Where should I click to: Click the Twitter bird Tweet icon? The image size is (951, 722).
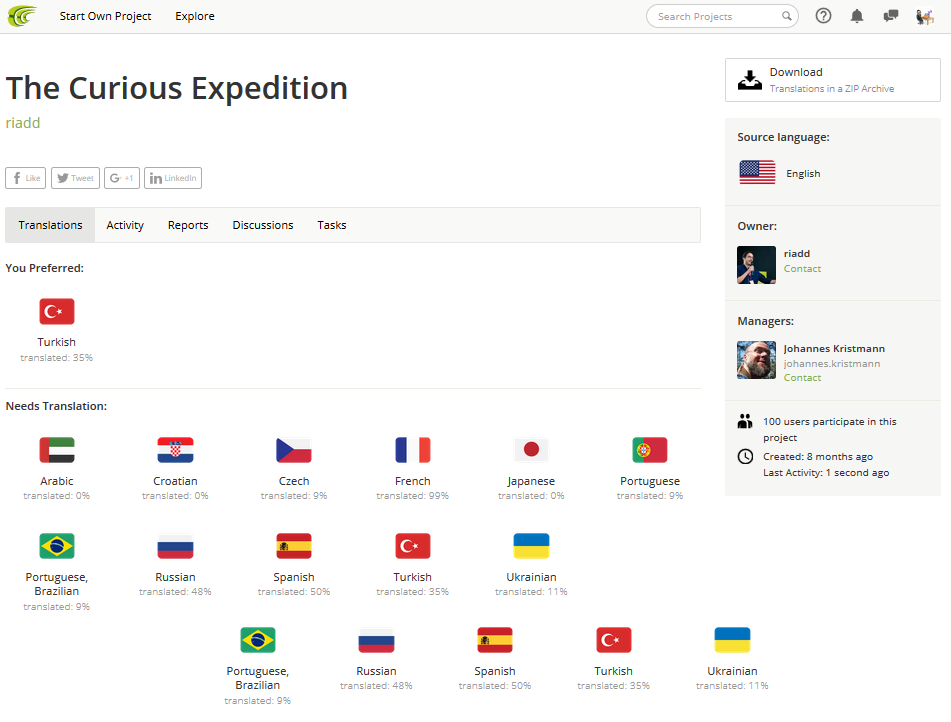point(75,178)
